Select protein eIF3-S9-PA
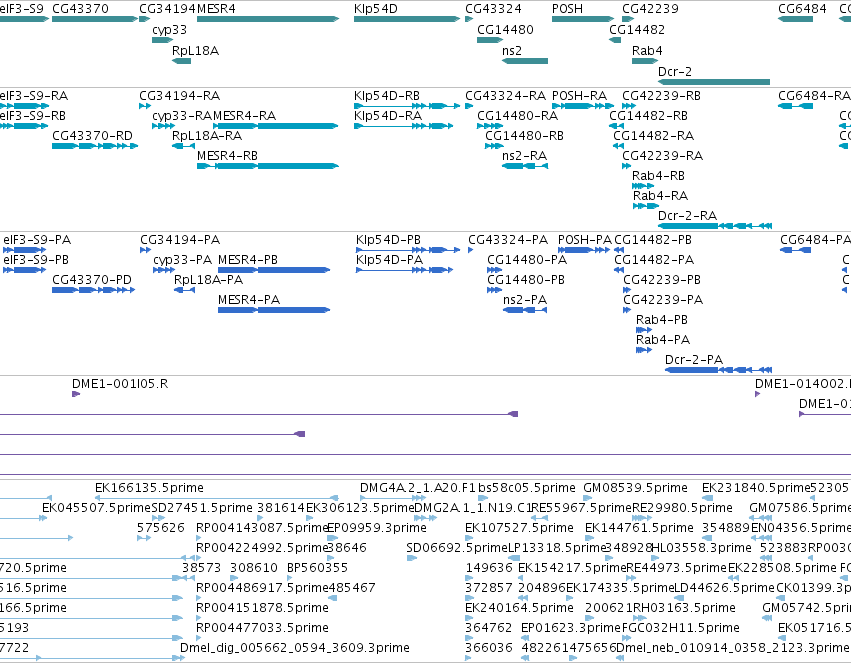This screenshot has height=663, width=851. click(x=25, y=250)
